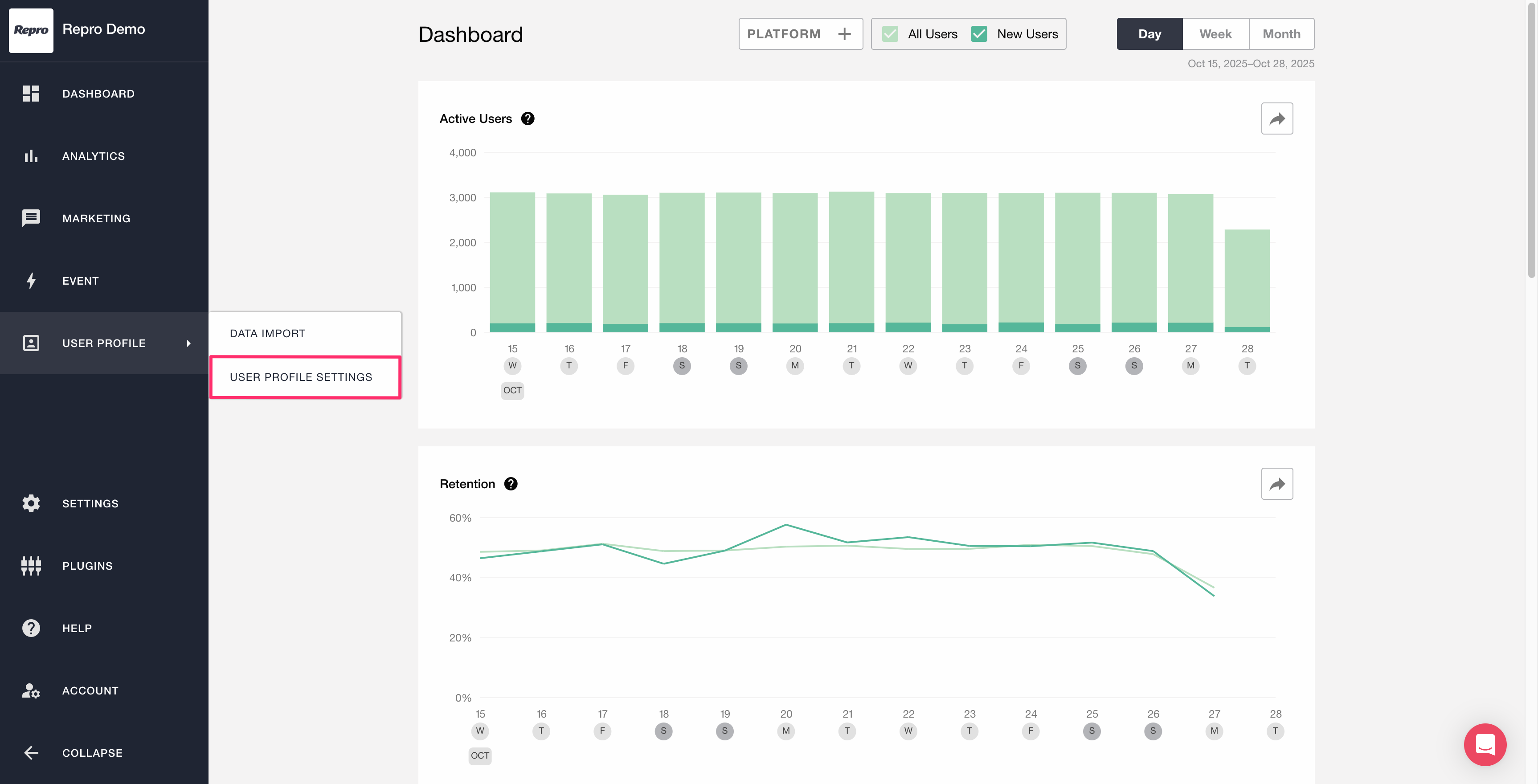Collapse the sidebar with the Collapse arrow
This screenshot has width=1538, height=784.
point(31,753)
